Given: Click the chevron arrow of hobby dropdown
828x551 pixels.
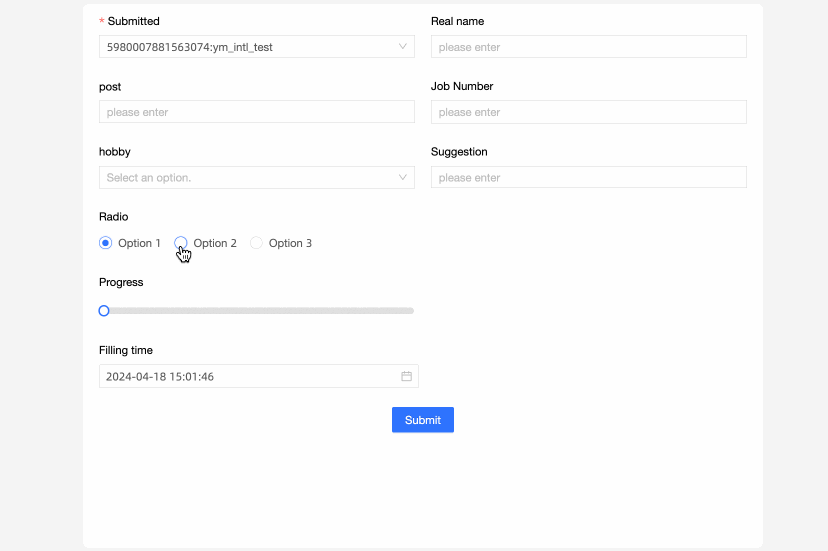Looking at the screenshot, I should tap(403, 178).
